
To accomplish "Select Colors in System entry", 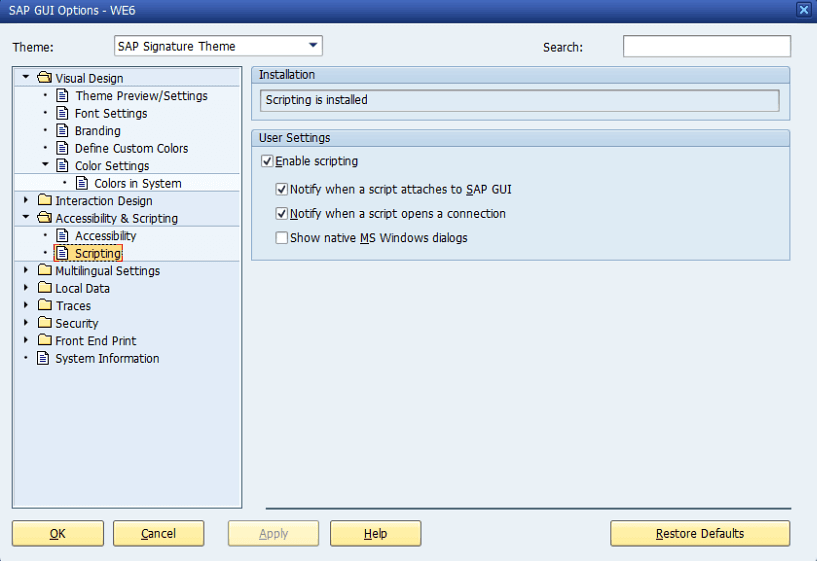I will pyautogui.click(x=138, y=183).
